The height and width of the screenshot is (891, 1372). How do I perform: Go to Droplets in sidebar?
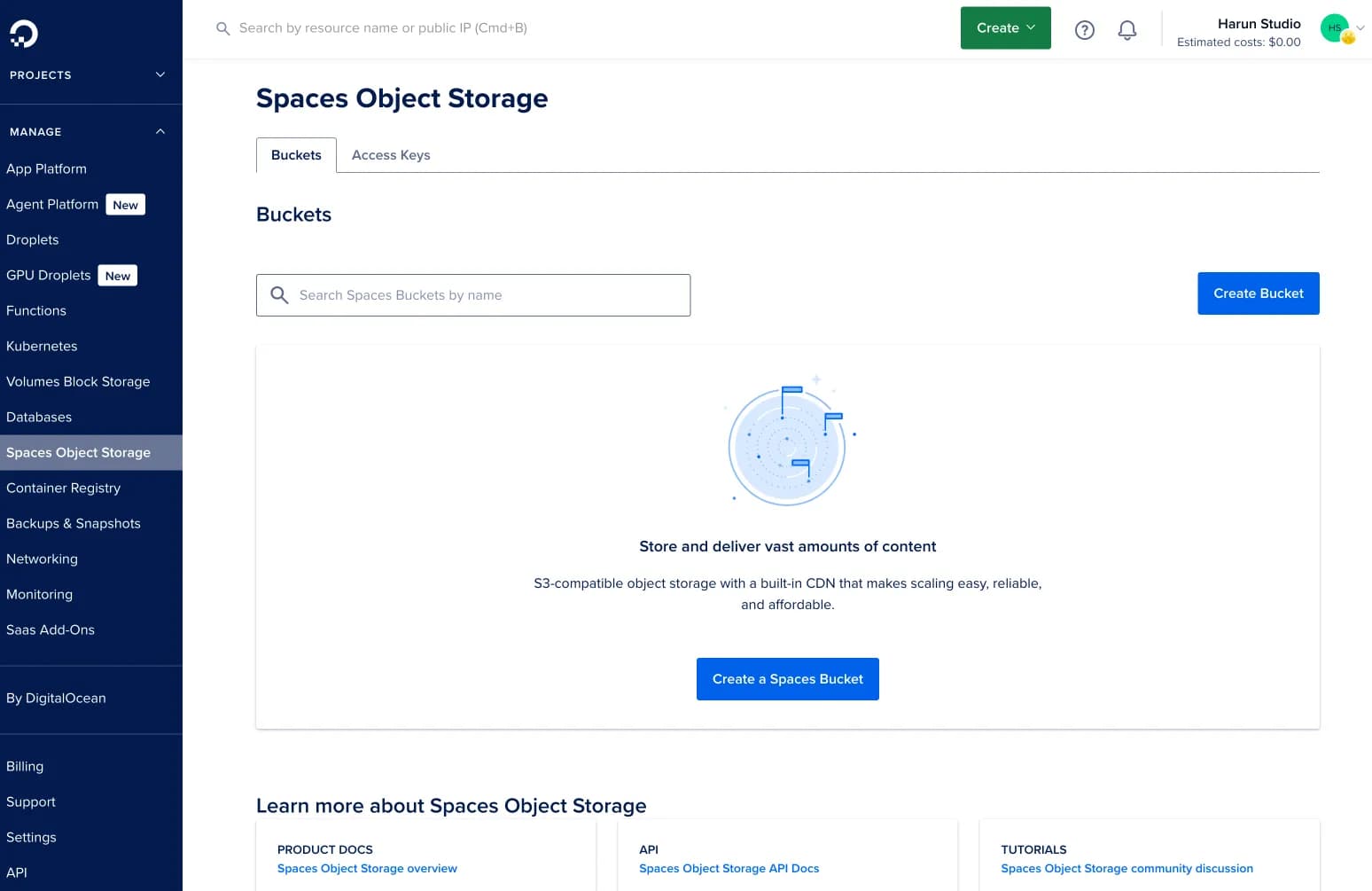pos(33,239)
